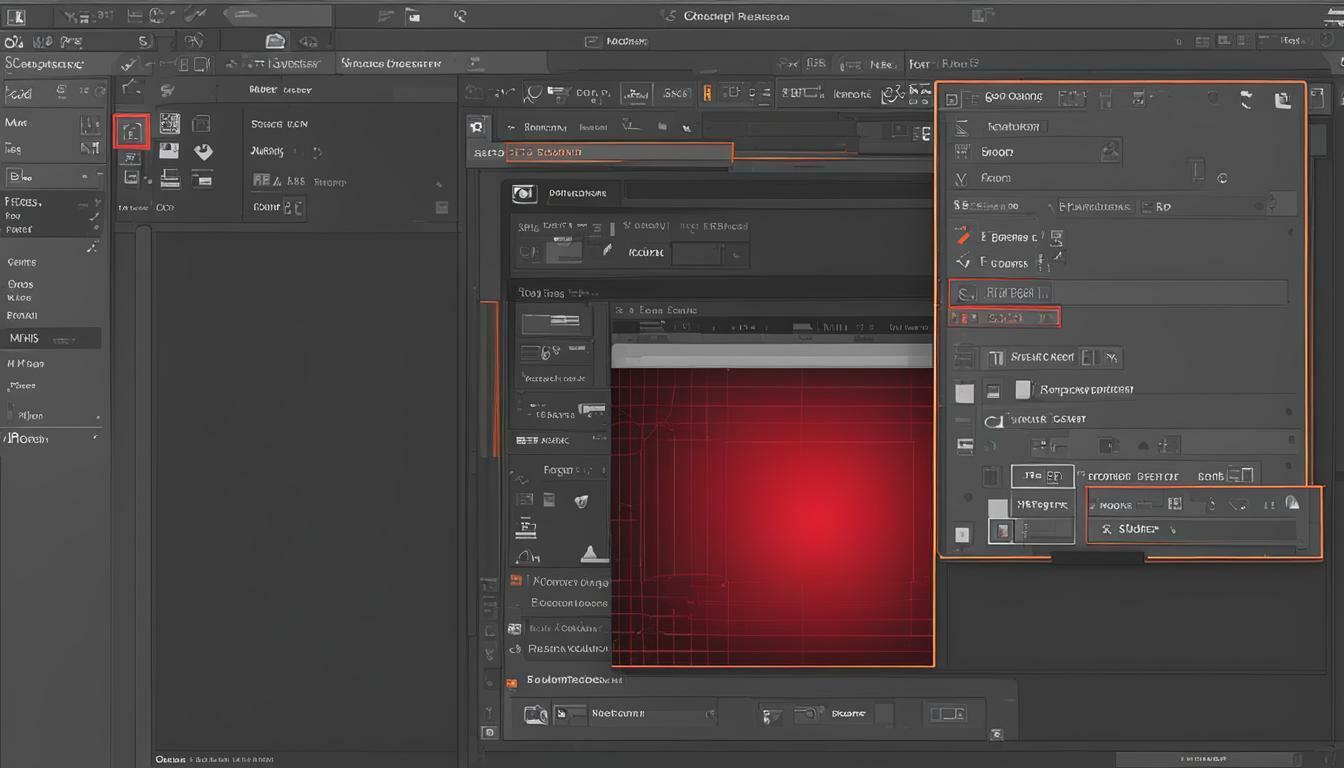Select the highlighted tool in the left toolbox

pos(133,131)
